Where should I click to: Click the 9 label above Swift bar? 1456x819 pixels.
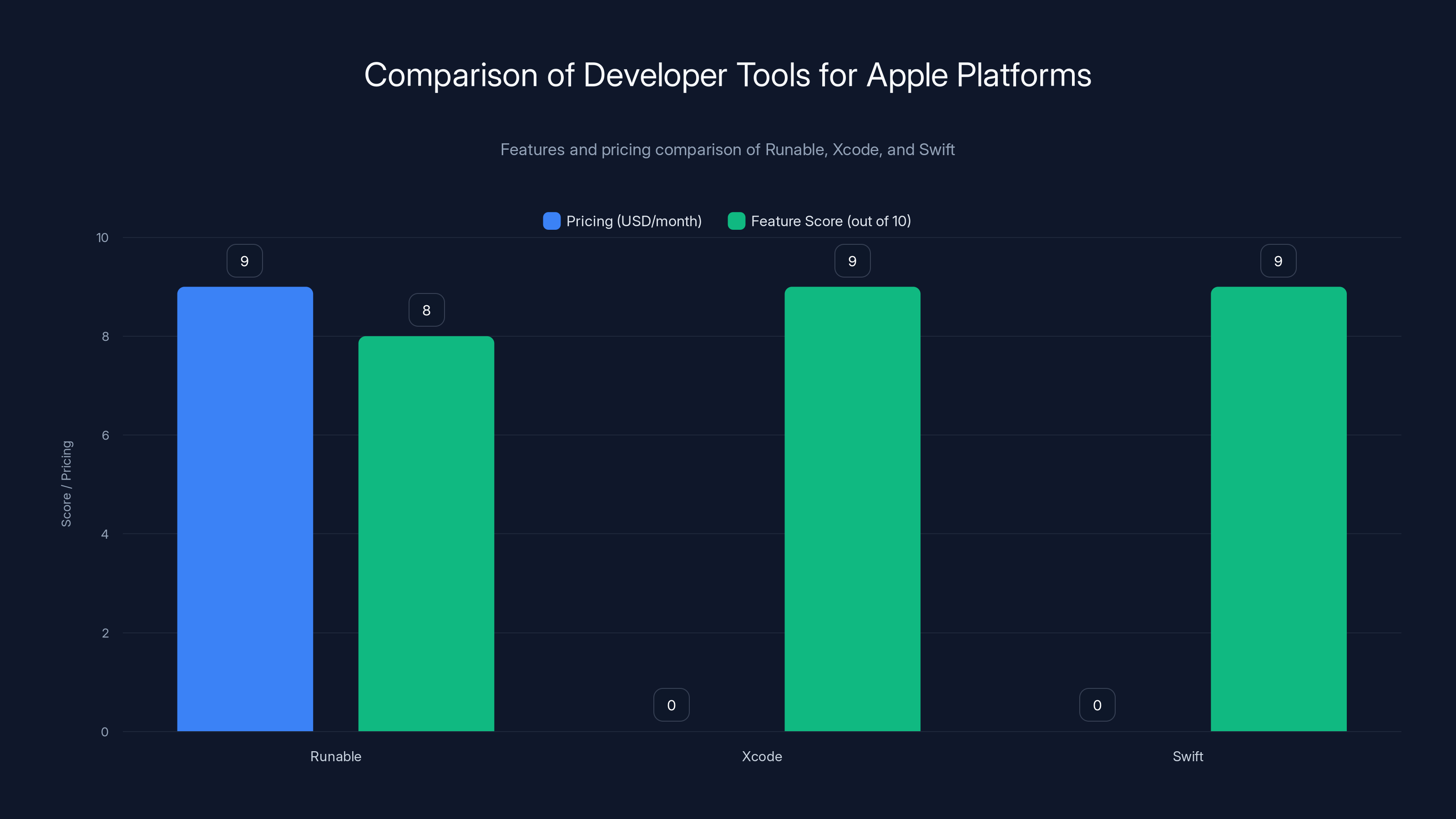click(1279, 261)
